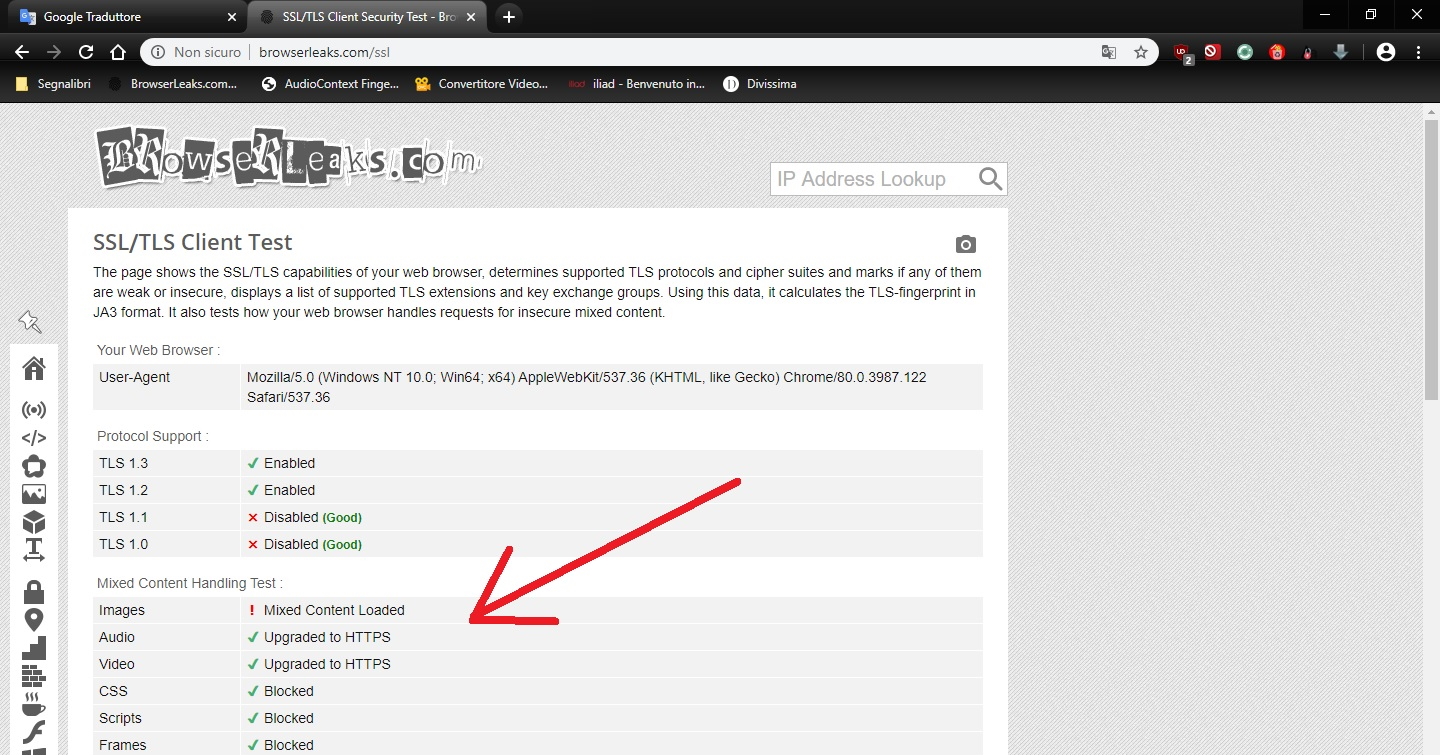The width and height of the screenshot is (1440, 755).
Task: Click the IP lookup magnifier icon
Action: pos(990,179)
